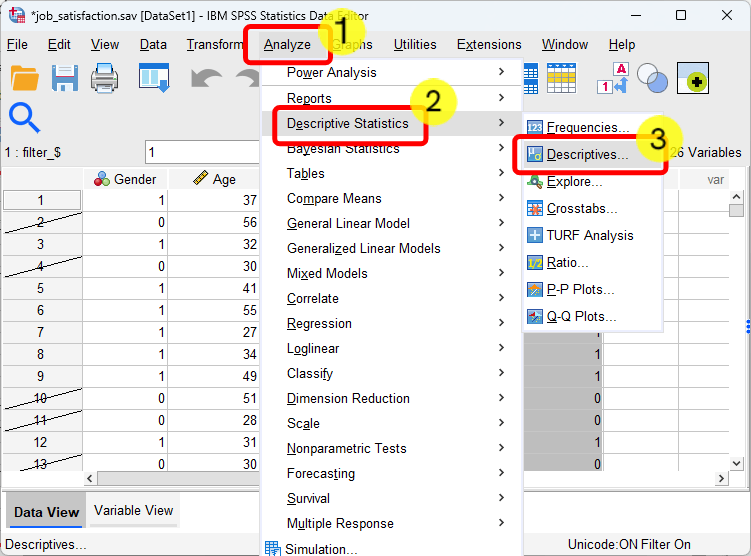Click the Q-Q Plots icon
This screenshot has height=556, width=751.
point(535,317)
